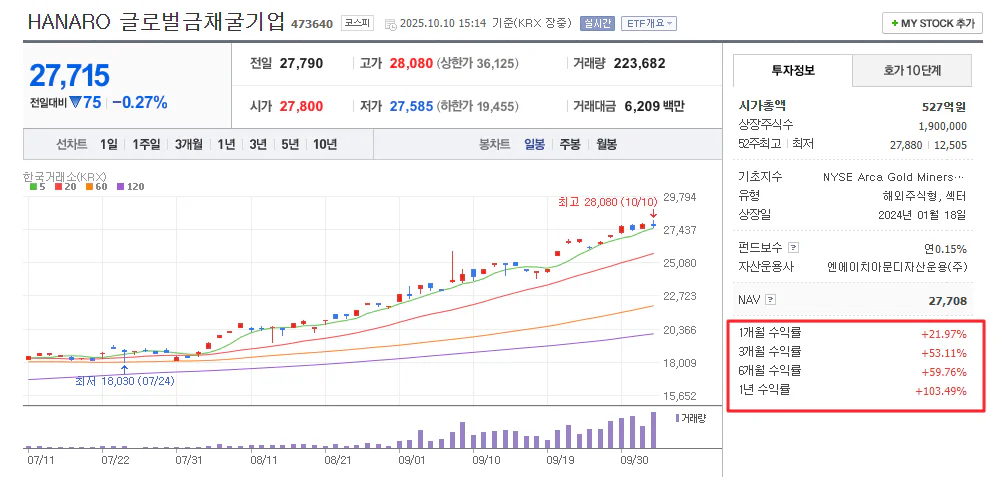Toggle the 20-day moving average legend

point(64,186)
